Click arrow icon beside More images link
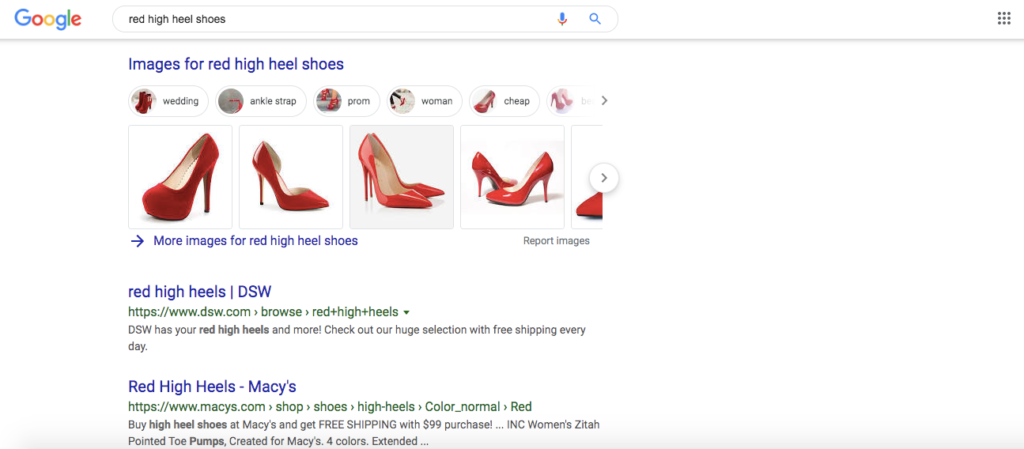The image size is (1024, 449). (137, 241)
